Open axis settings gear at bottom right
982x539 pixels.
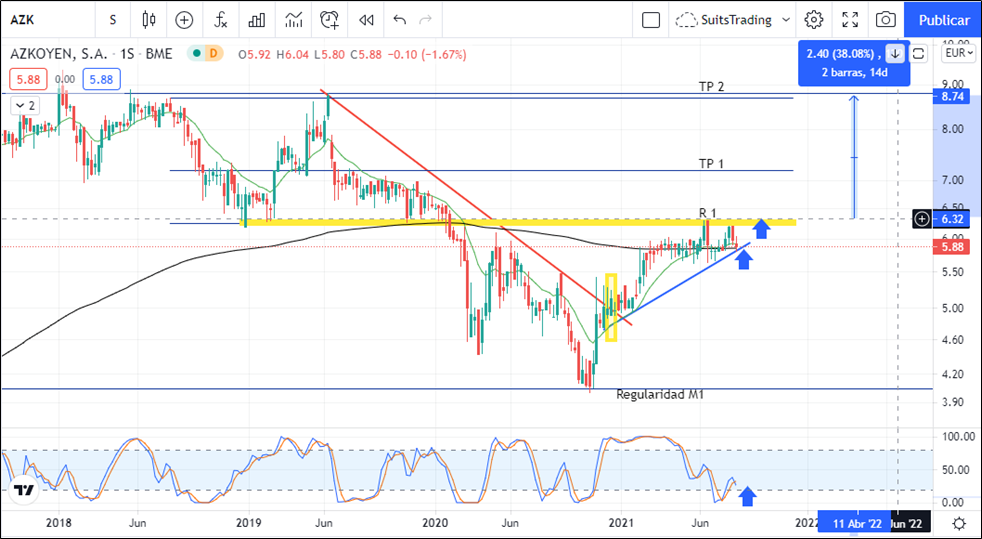[x=958, y=523]
